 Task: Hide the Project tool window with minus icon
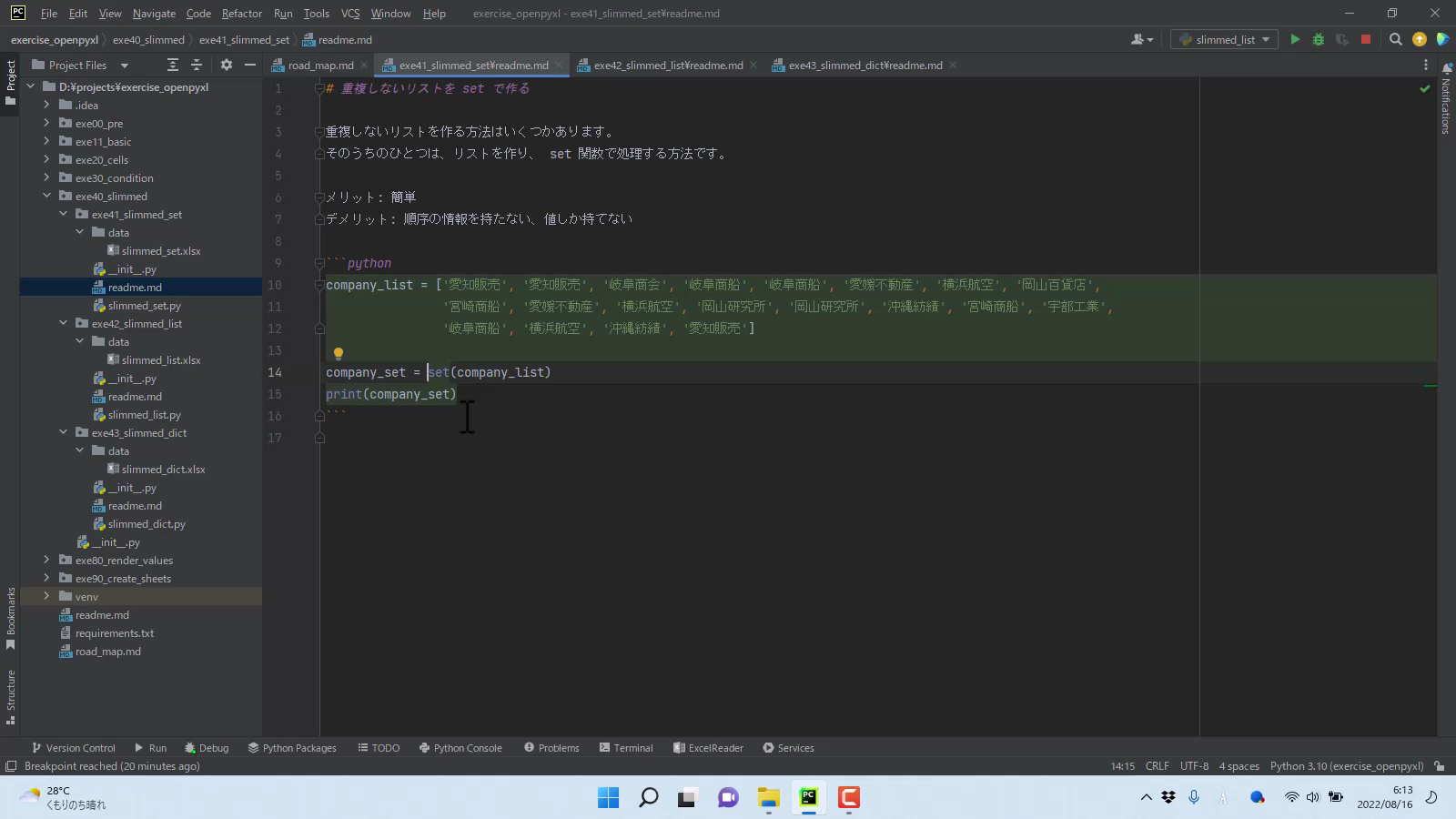[250, 65]
